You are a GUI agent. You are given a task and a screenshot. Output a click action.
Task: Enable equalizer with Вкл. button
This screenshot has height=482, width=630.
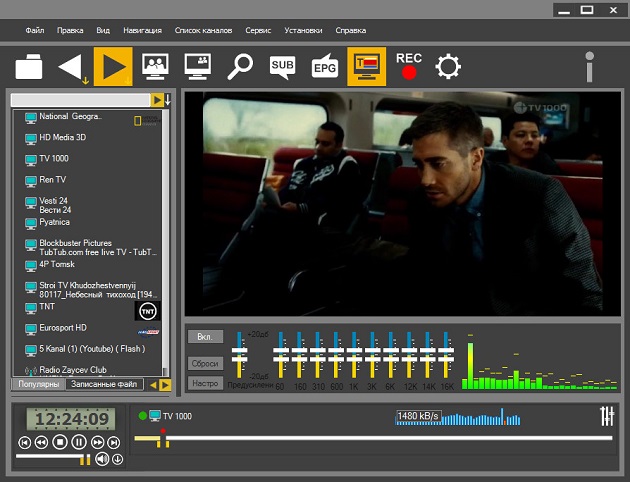(205, 337)
